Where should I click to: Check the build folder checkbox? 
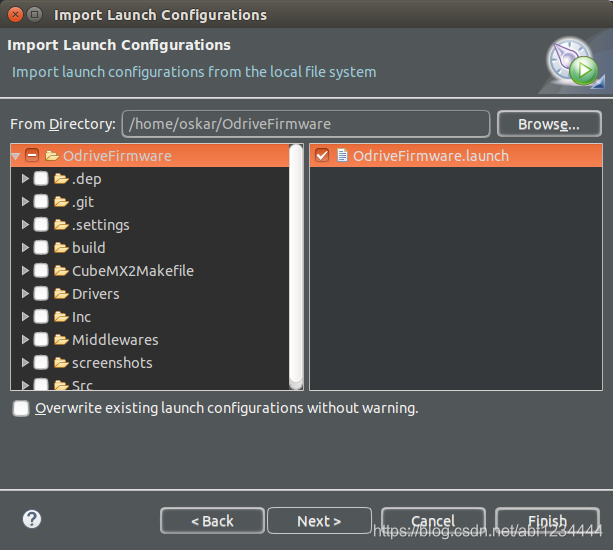coord(41,247)
